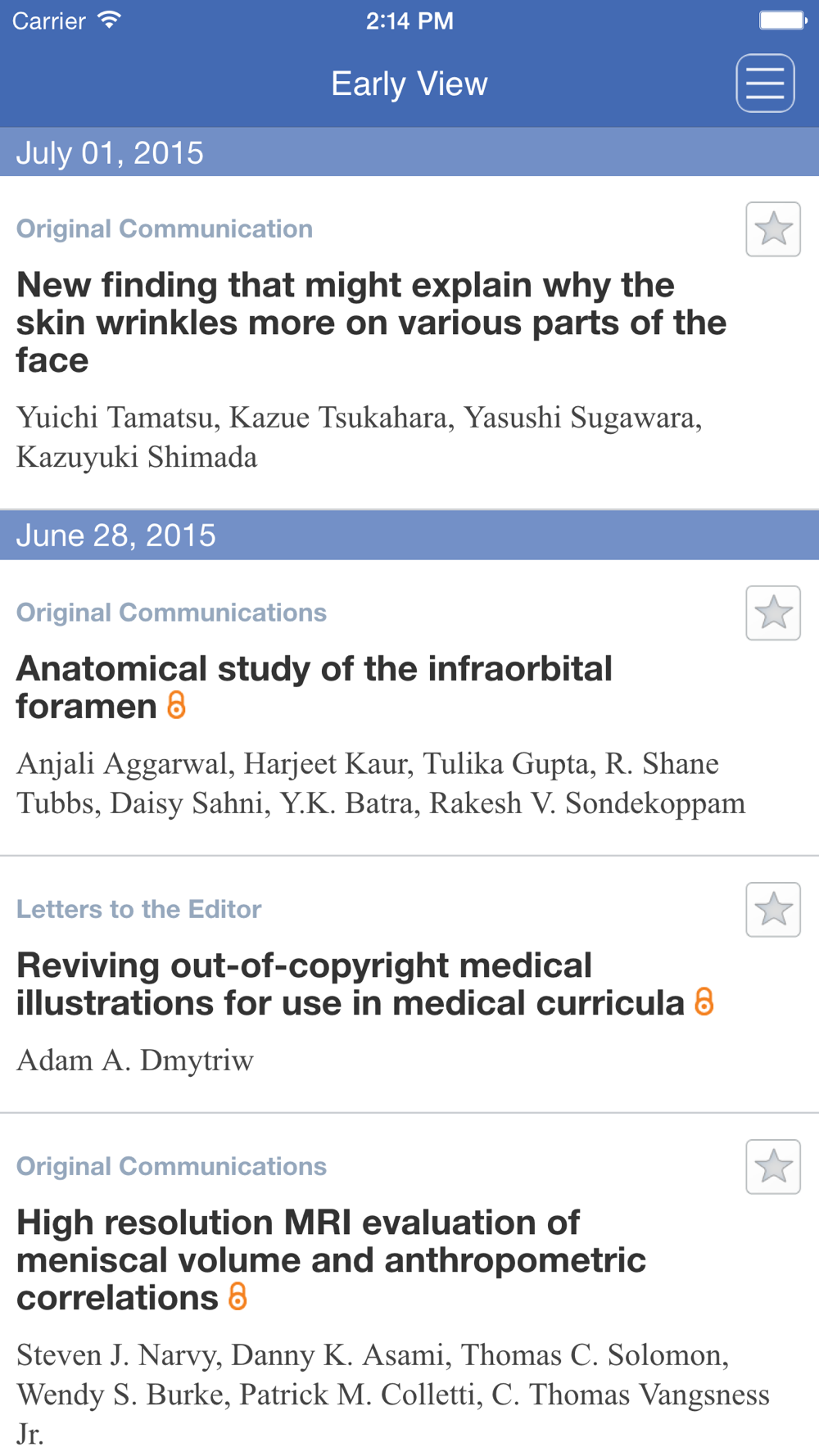Tap open-access lock beside infraorbital foramen
The width and height of the screenshot is (819, 1456).
176,705
